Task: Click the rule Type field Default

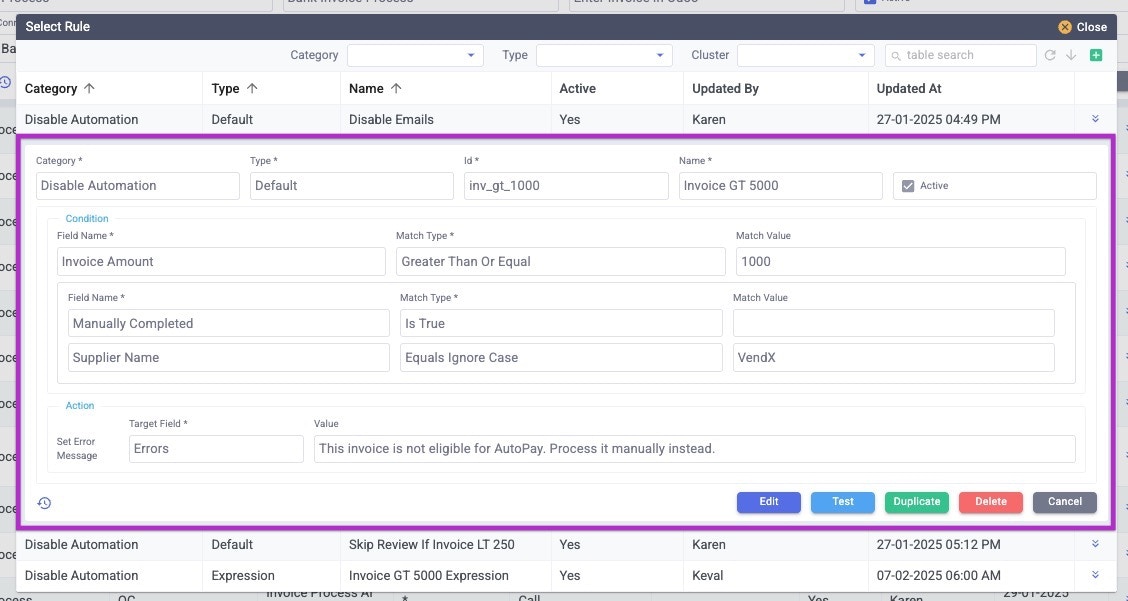Action: pyautogui.click(x=352, y=186)
